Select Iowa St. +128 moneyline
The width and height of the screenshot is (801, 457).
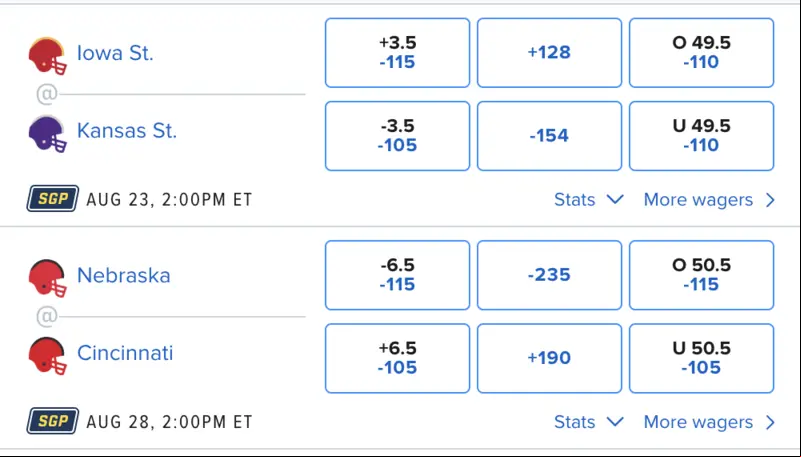pos(549,53)
